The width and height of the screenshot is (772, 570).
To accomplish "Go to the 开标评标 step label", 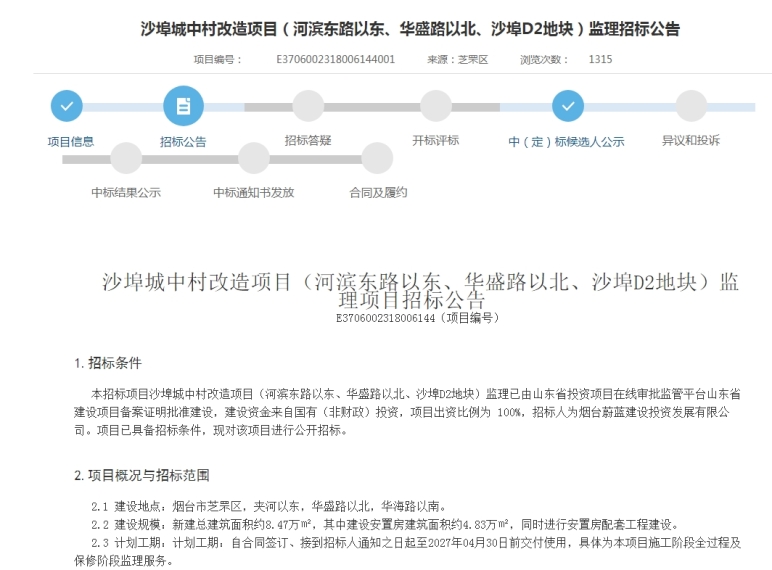I will point(436,140).
